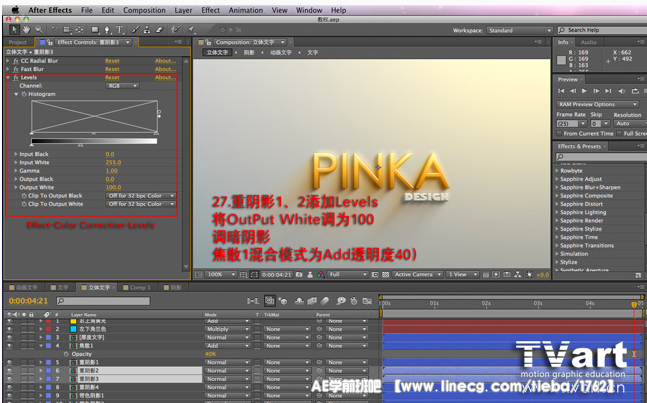Open the Multiply mode dropdown for layer 2
Viewport: 647px width, 403px height.
coord(227,329)
